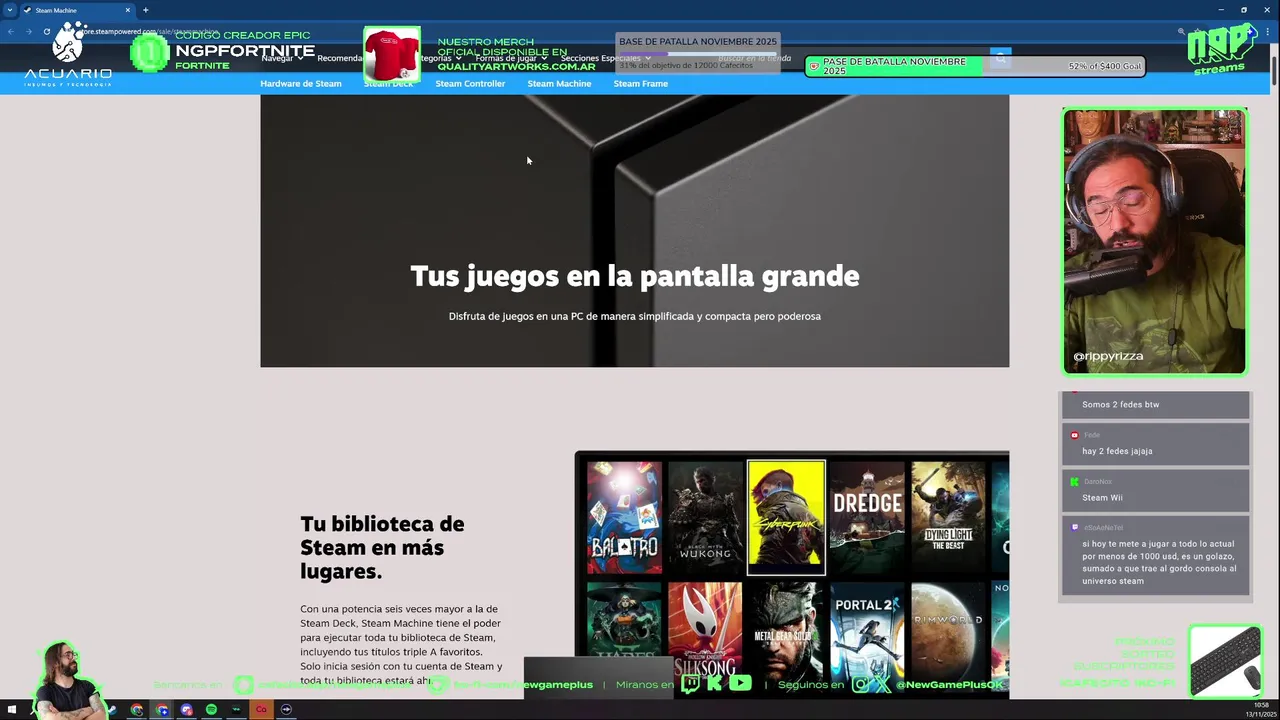
Task: Click the Silksong game cover
Action: pyautogui.click(x=705, y=634)
